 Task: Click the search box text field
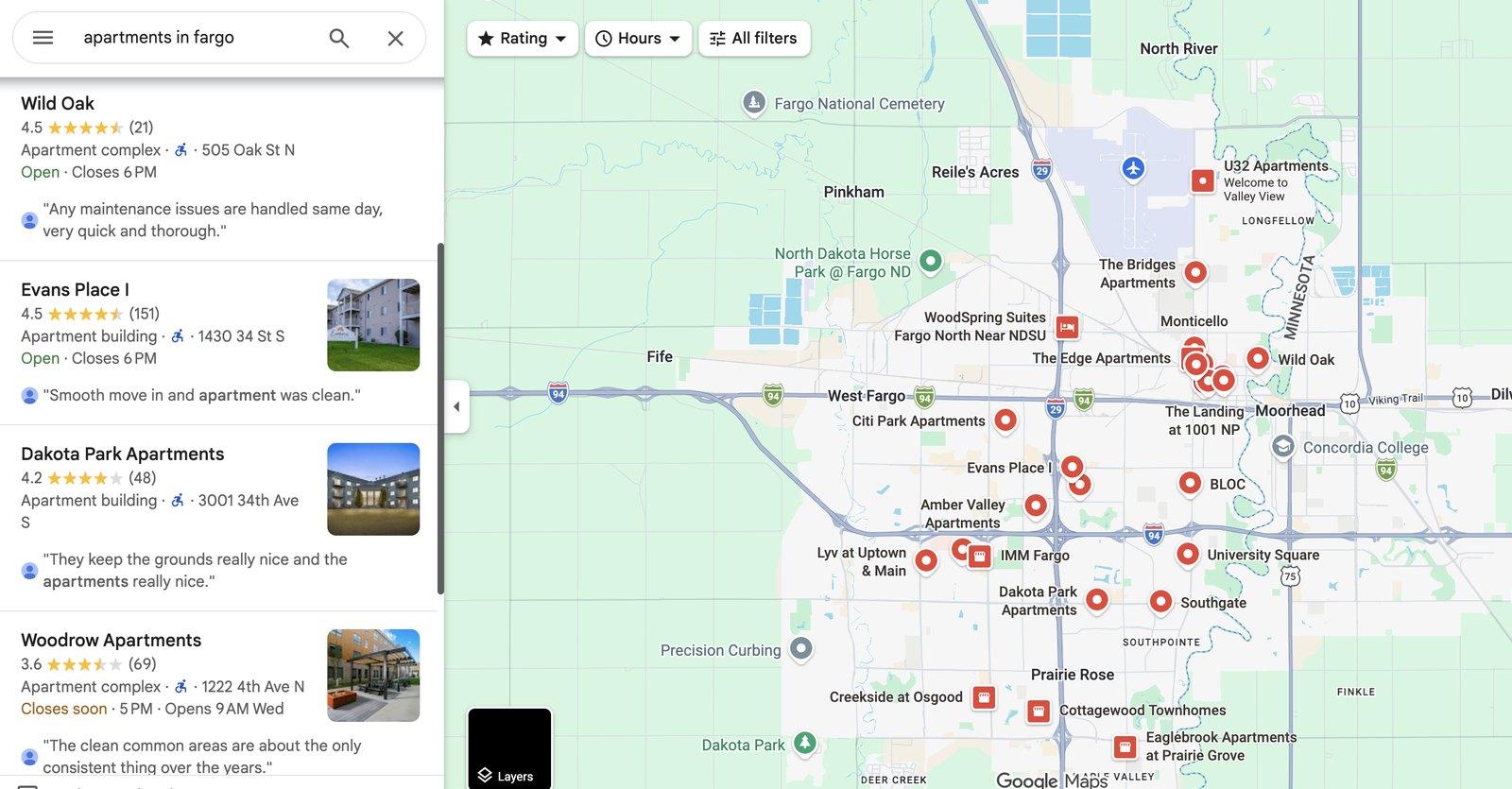point(194,38)
